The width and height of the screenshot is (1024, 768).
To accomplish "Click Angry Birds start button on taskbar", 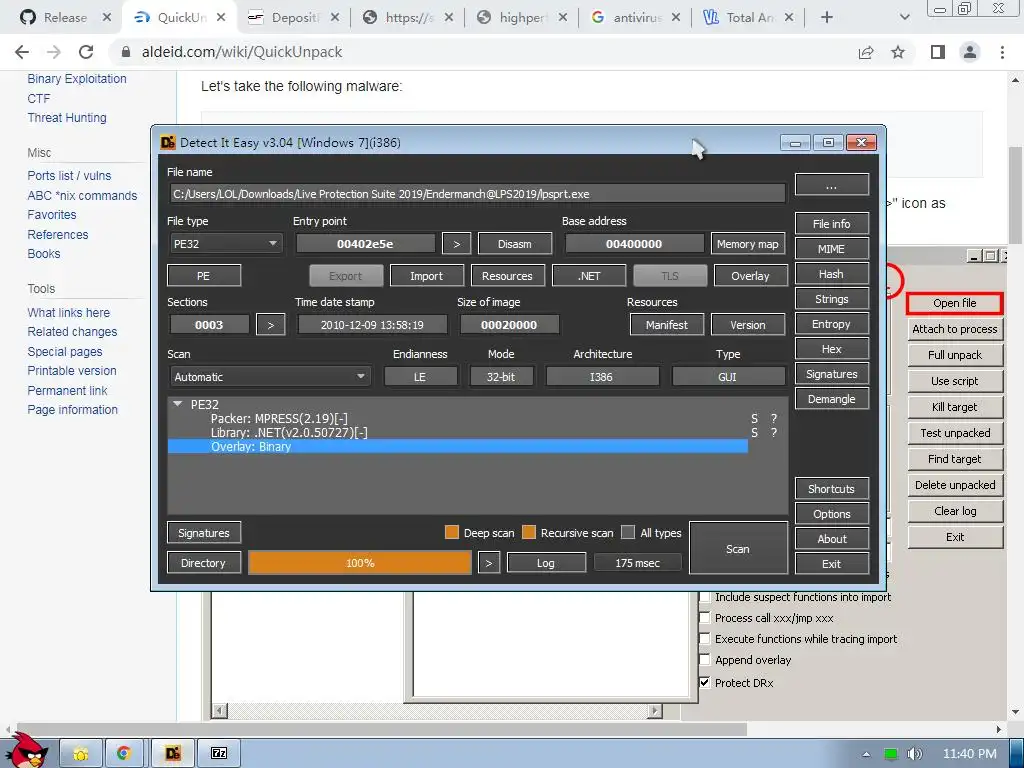I will 27,751.
